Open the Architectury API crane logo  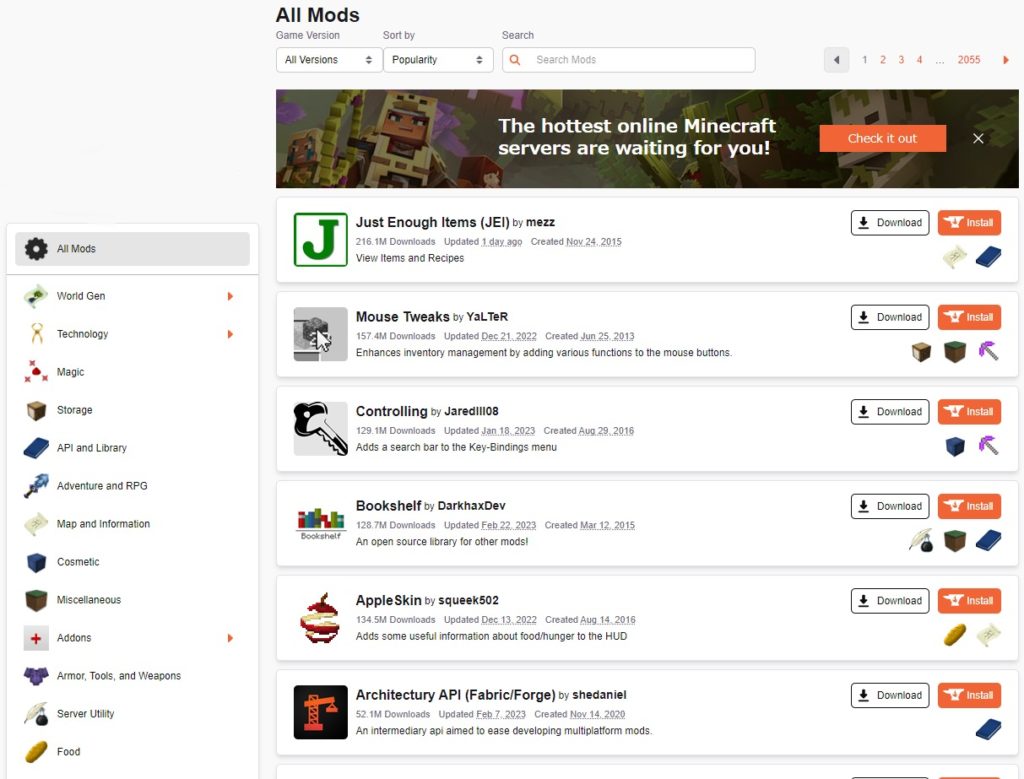coord(320,712)
